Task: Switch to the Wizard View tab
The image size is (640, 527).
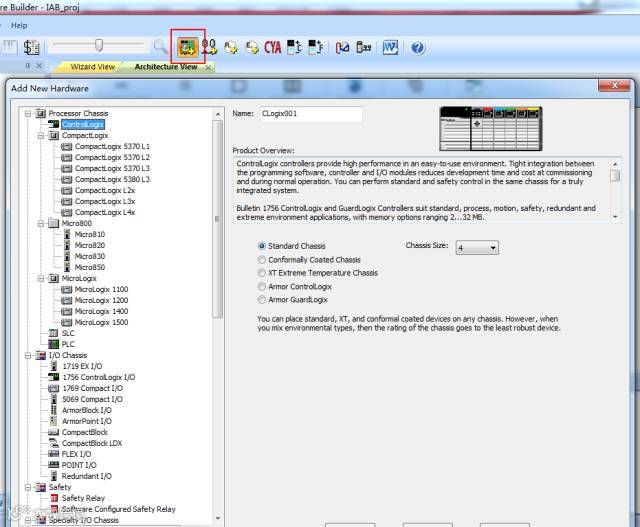Action: tap(93, 67)
